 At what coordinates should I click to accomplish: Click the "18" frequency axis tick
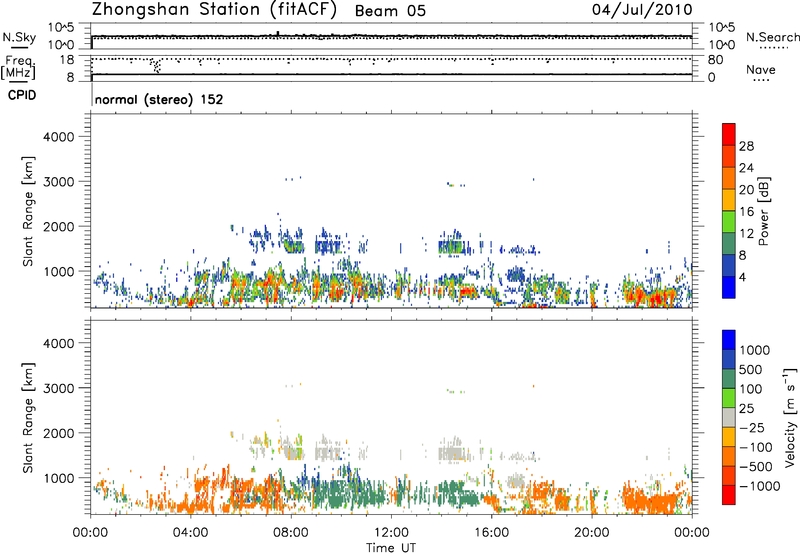pyautogui.click(x=67, y=60)
